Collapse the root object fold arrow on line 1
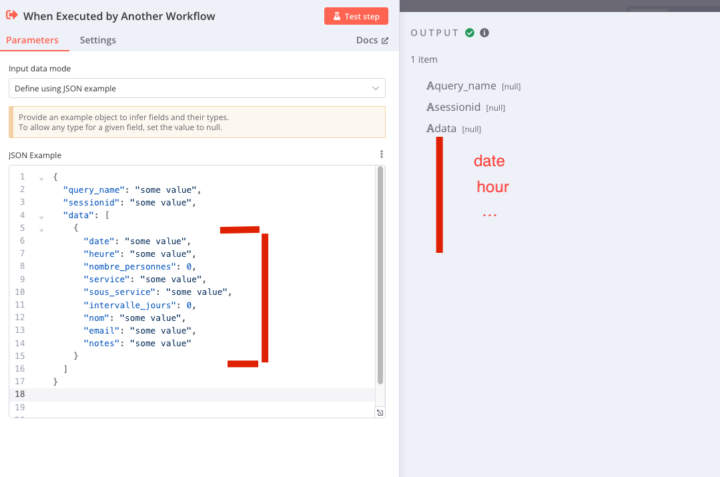 pyautogui.click(x=41, y=178)
